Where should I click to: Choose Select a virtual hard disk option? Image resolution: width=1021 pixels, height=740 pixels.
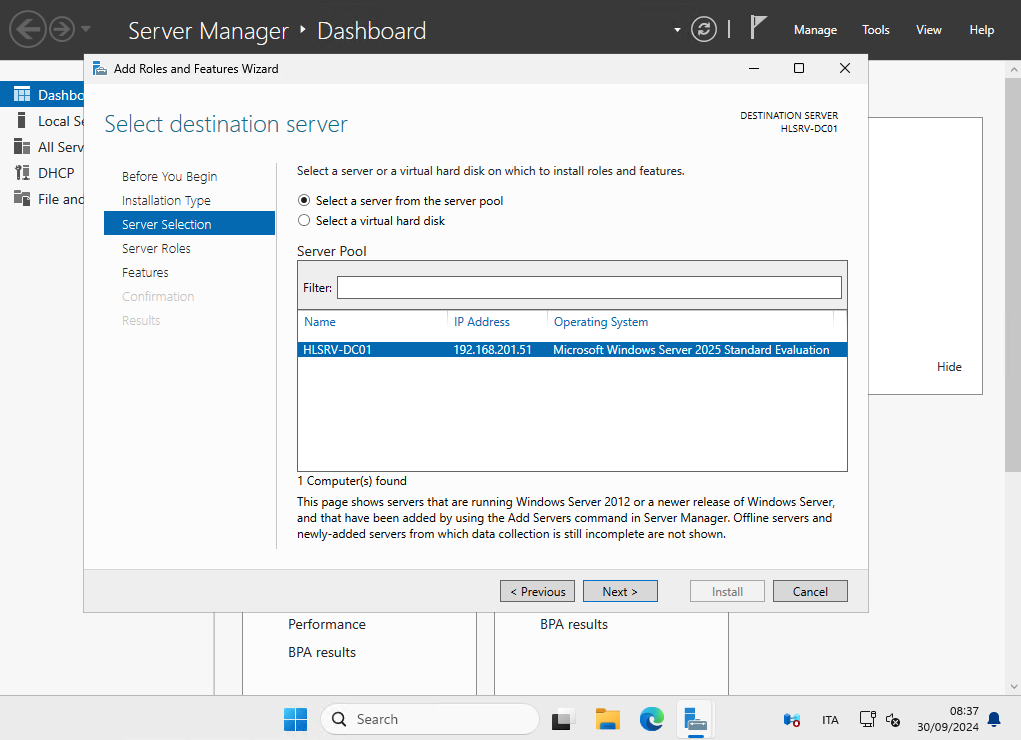point(304,221)
